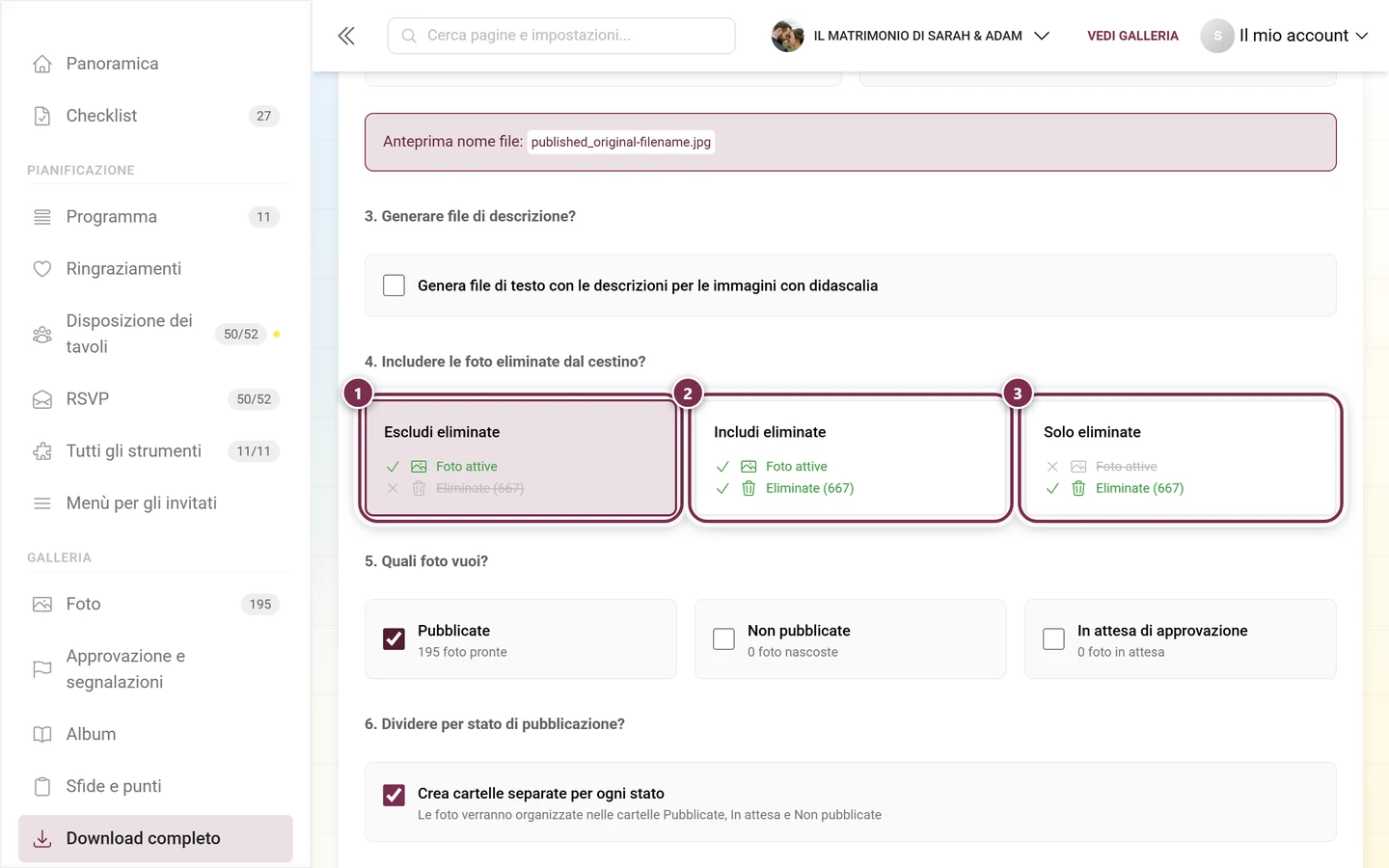The height and width of the screenshot is (868, 1389).
Task: Click the 11/11 badge for Tutti gli strumenti
Action: click(254, 451)
